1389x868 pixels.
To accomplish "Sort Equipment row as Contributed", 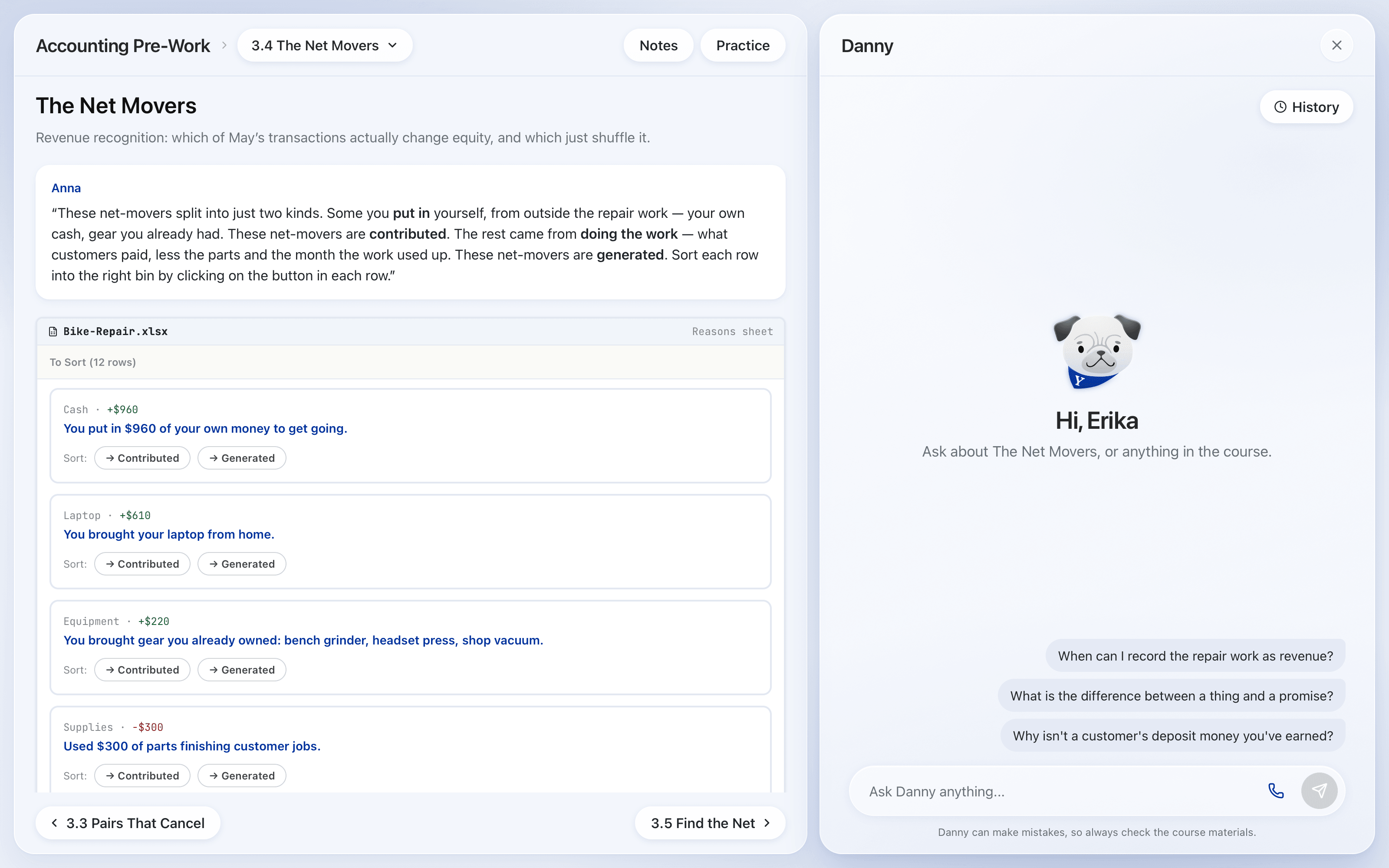I will (142, 670).
